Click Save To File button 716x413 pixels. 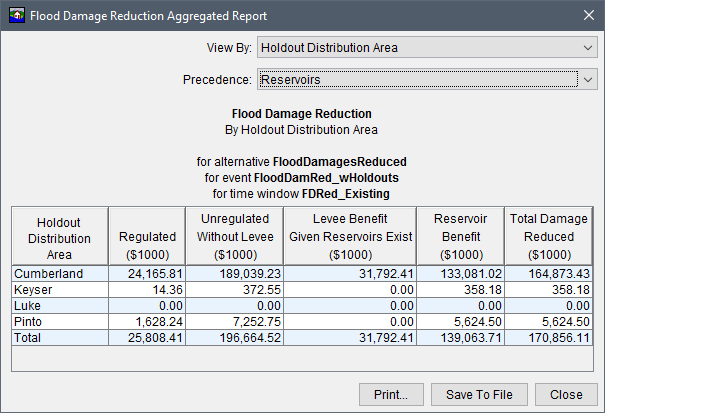point(479,394)
